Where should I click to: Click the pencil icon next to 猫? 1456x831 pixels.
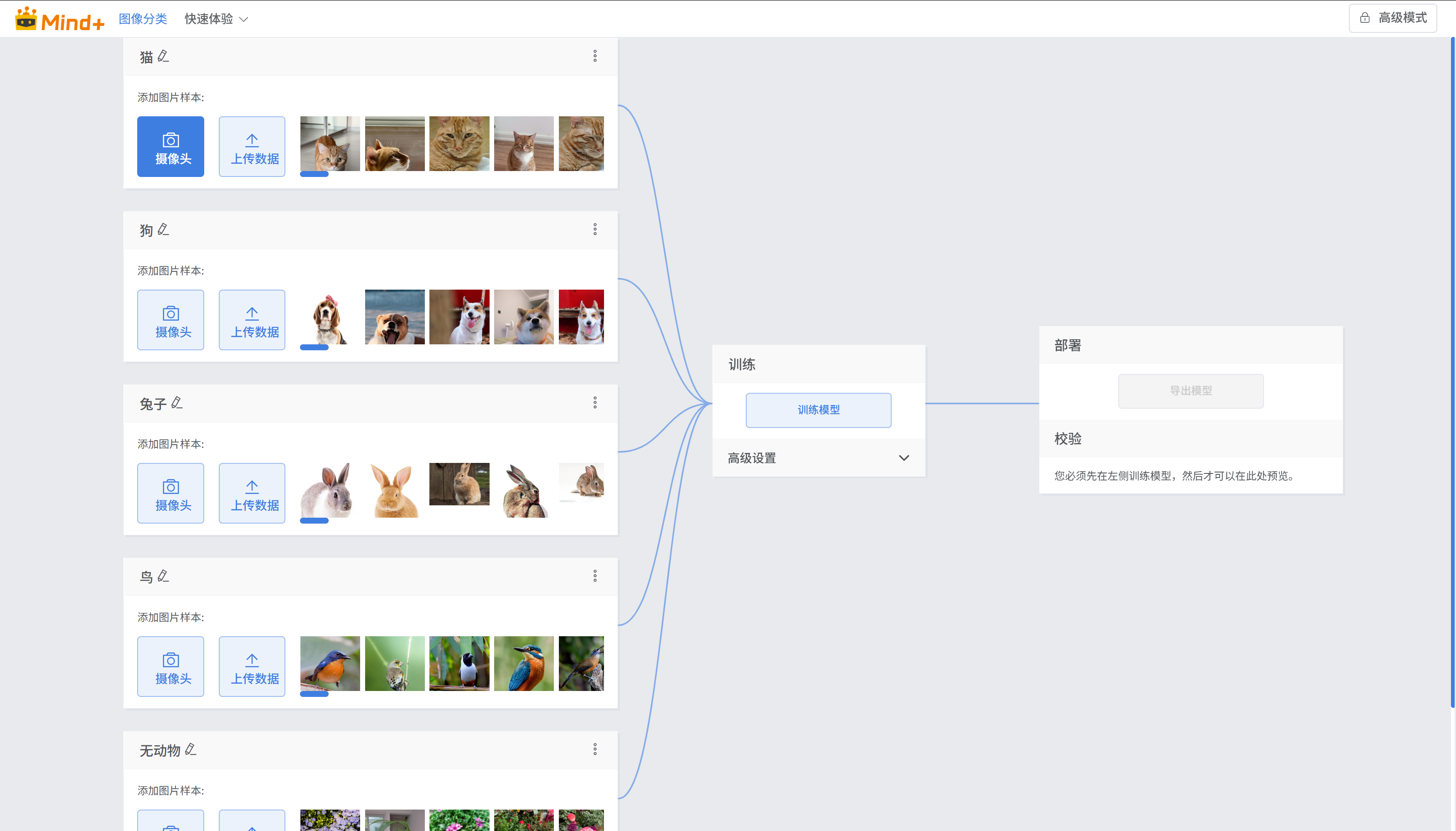click(x=163, y=56)
